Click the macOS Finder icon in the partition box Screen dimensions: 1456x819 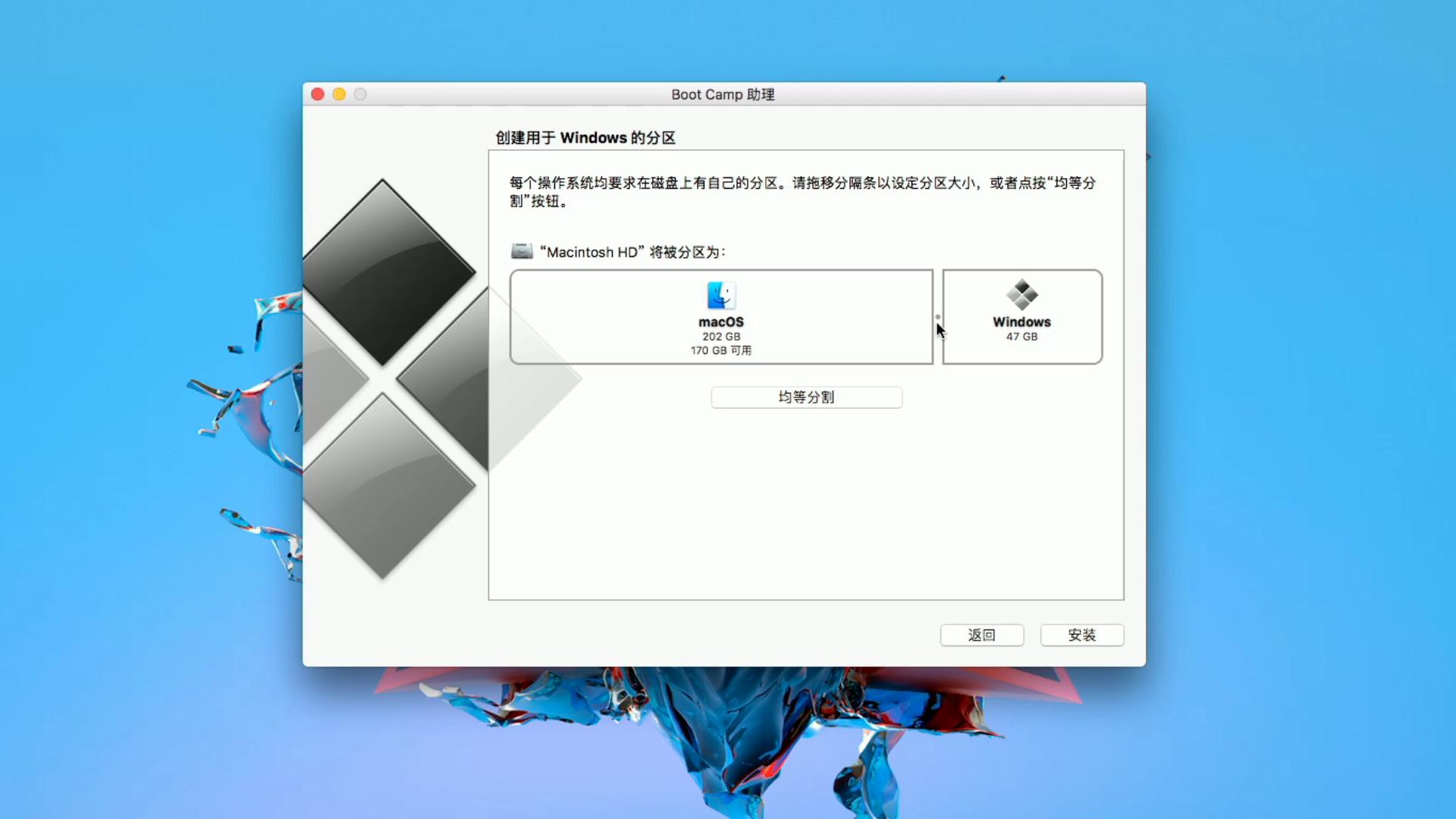(x=720, y=296)
